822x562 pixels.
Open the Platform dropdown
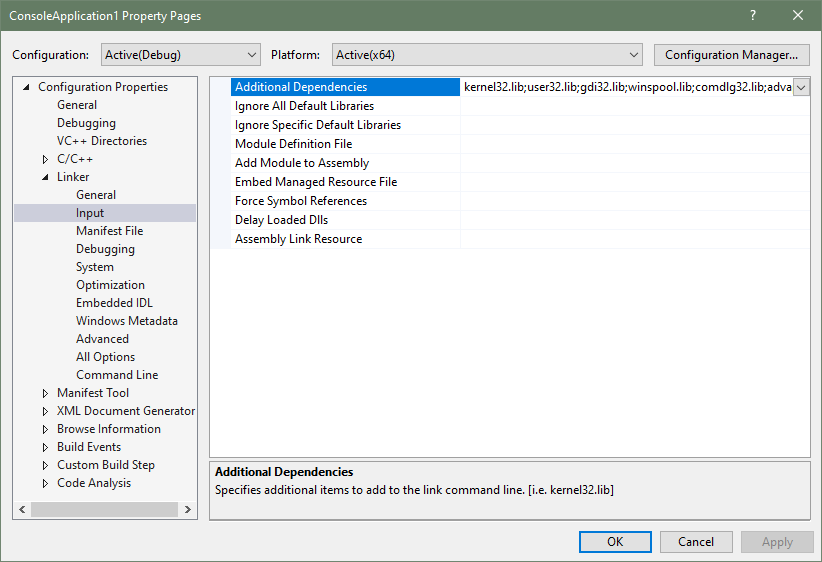[x=487, y=55]
